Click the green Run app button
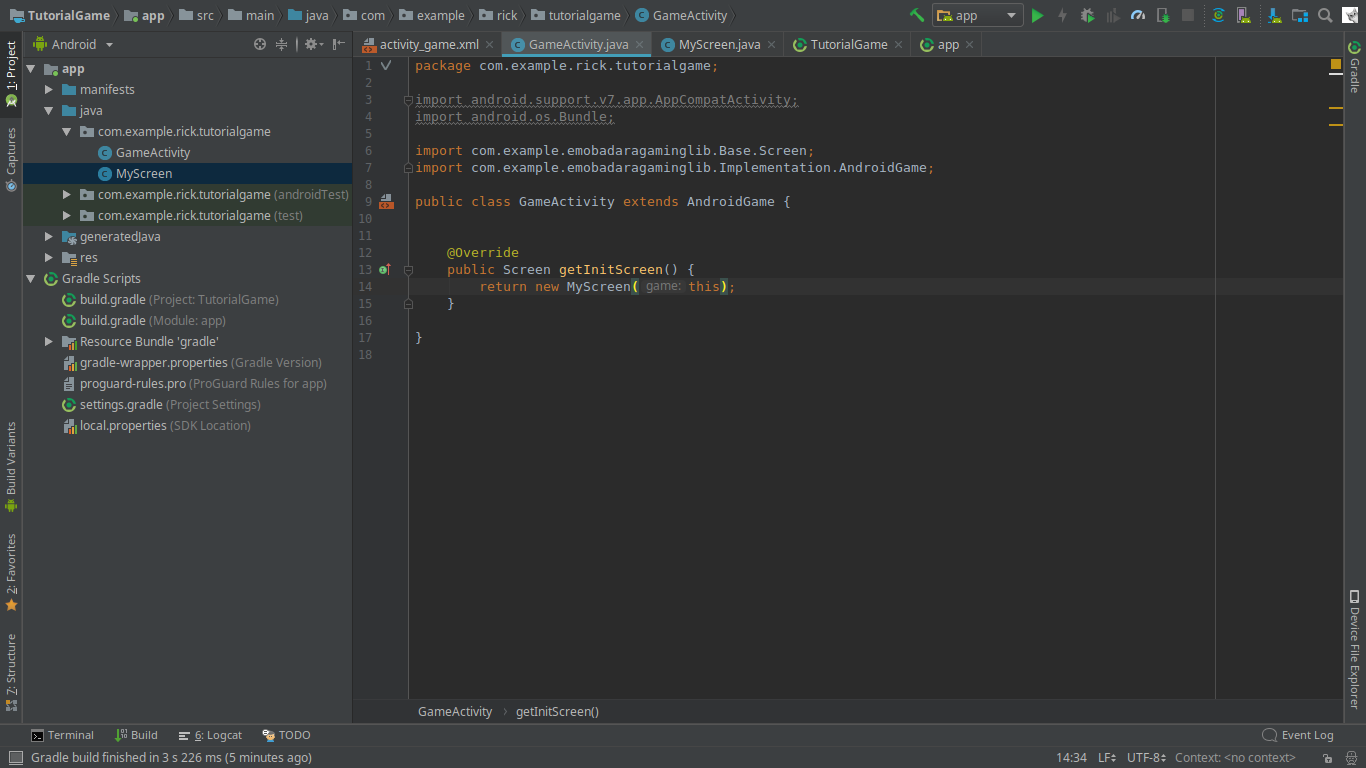1366x768 pixels. pos(1037,15)
